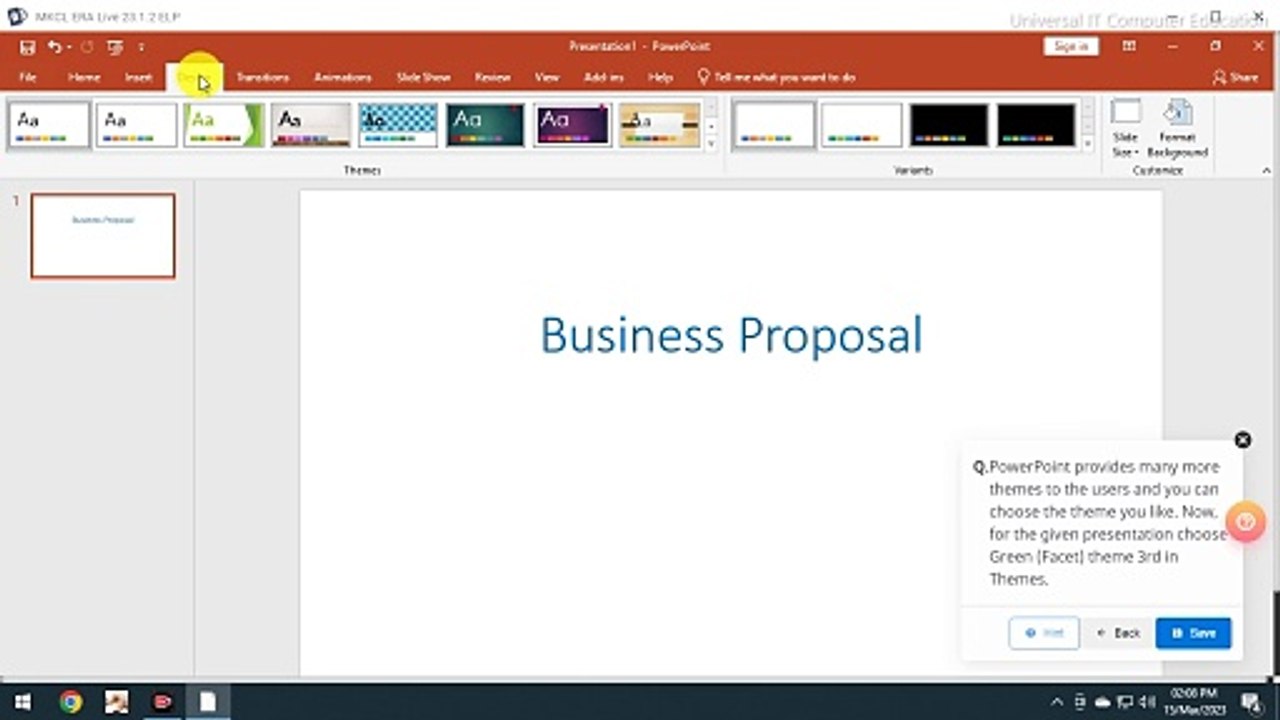This screenshot has width=1280, height=720.
Task: Select the first black variant
Action: pyautogui.click(x=948, y=125)
